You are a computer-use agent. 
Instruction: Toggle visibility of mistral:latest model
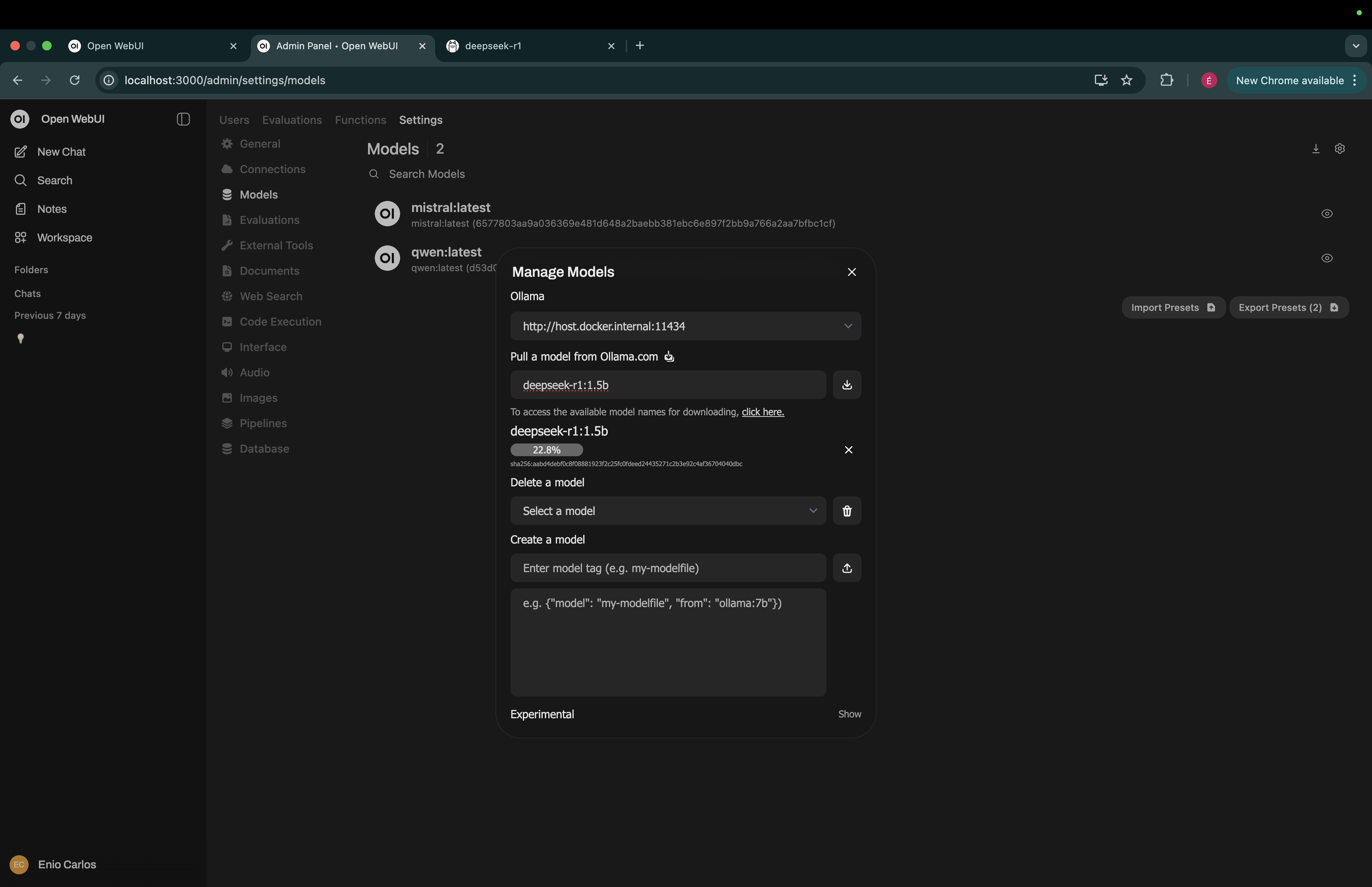[x=1326, y=214]
